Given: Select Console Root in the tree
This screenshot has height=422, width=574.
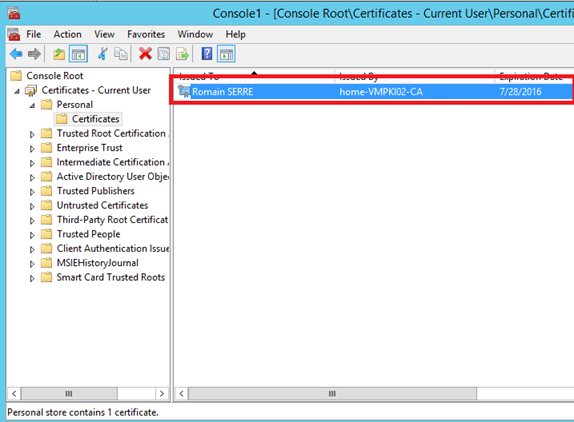Looking at the screenshot, I should point(55,76).
